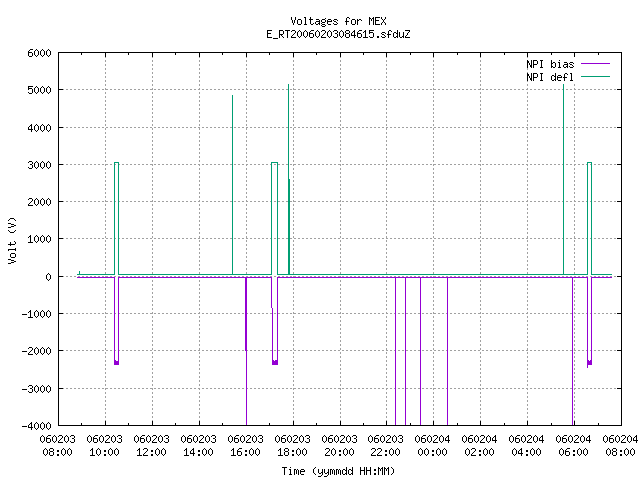This screenshot has height=480, width=640.
Task: Click the x-axis tick 060203 22:00
Action: coord(386,445)
